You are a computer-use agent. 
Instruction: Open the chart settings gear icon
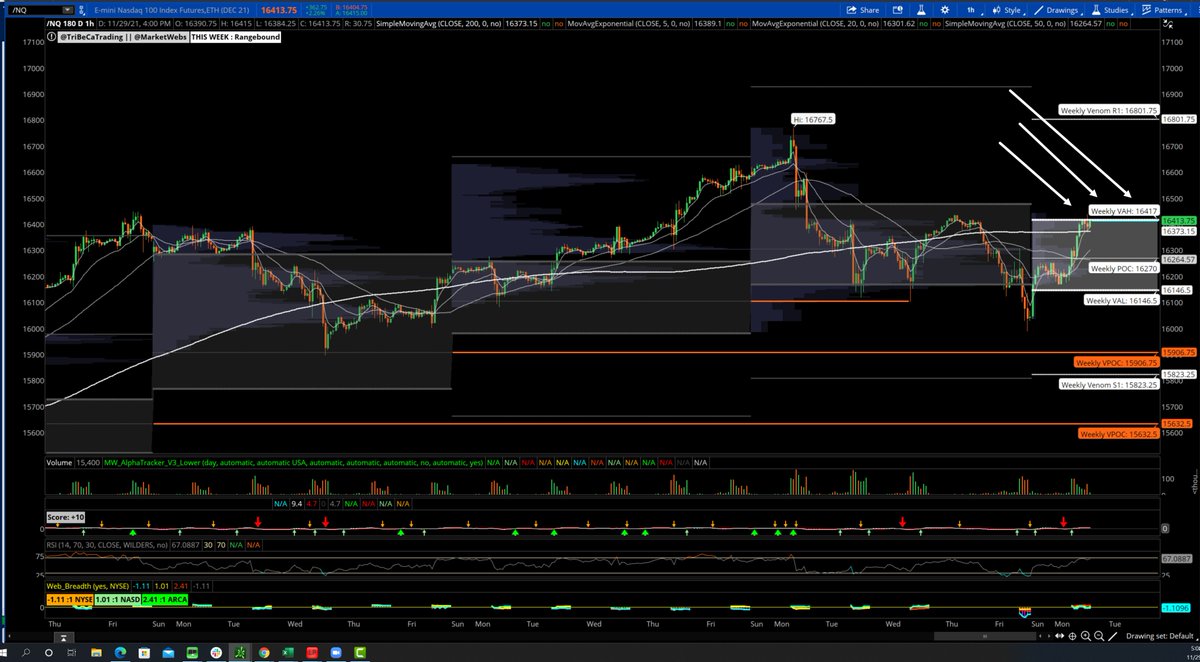[944, 10]
